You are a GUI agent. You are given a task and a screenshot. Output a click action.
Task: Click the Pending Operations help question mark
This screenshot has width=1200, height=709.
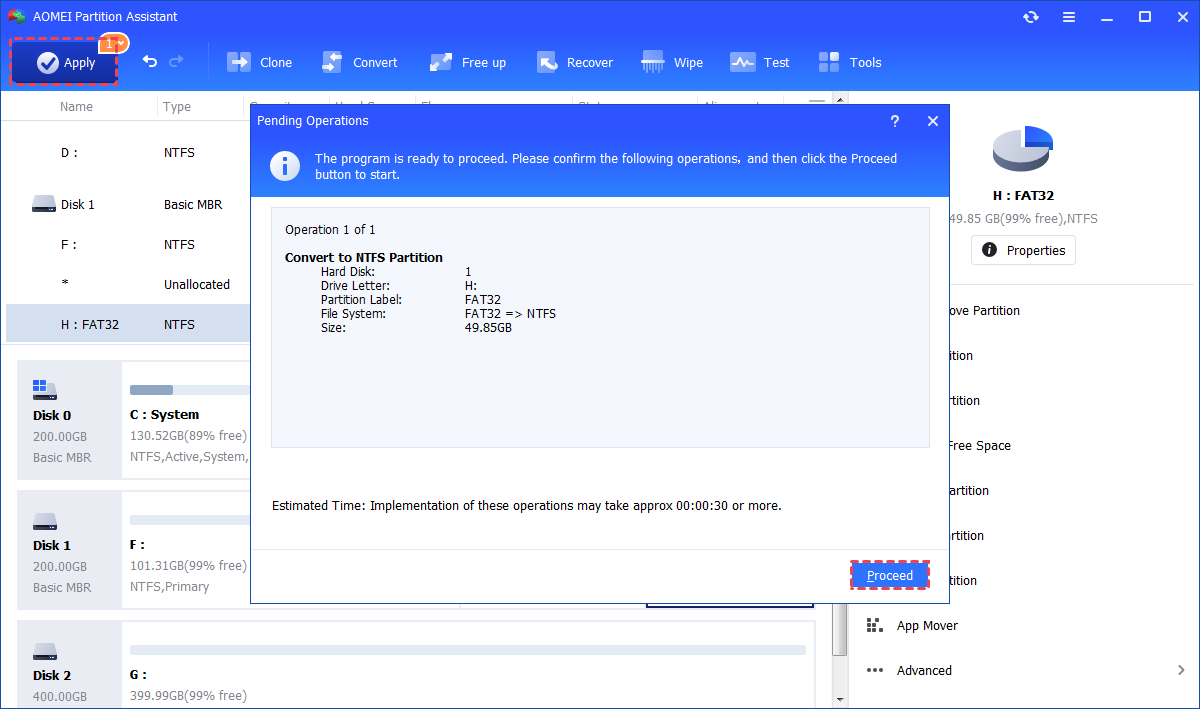[894, 121]
